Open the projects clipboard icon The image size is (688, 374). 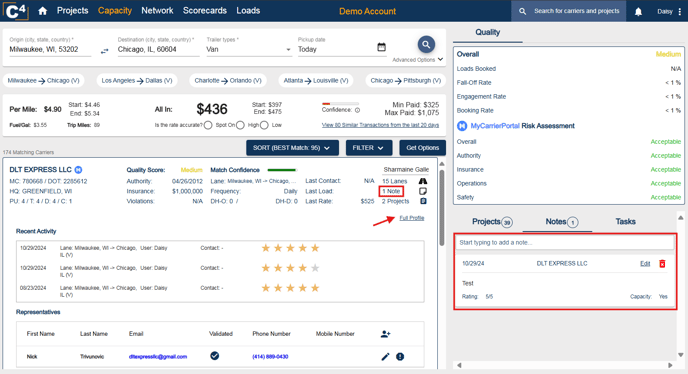click(x=423, y=201)
